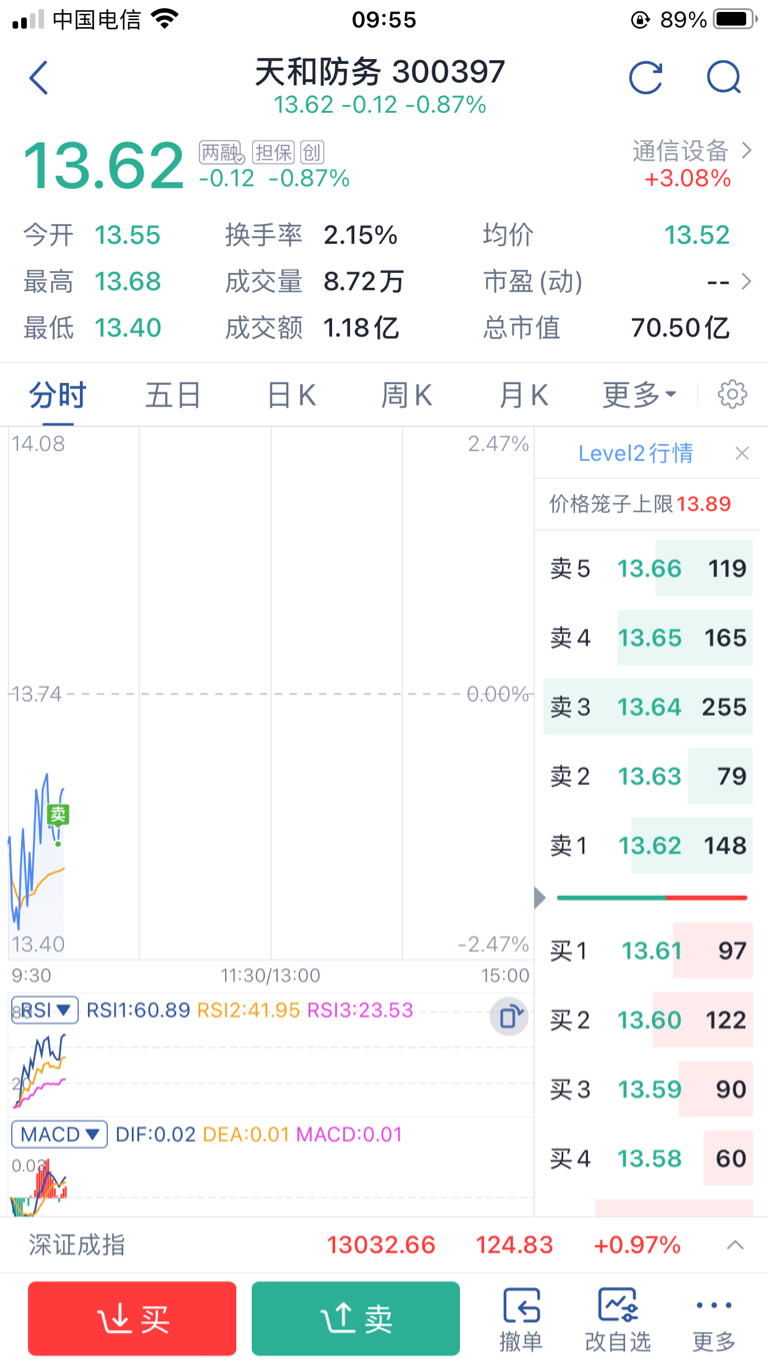768x1366 pixels.
Task: Switch to 日K tab
Action: [x=291, y=395]
